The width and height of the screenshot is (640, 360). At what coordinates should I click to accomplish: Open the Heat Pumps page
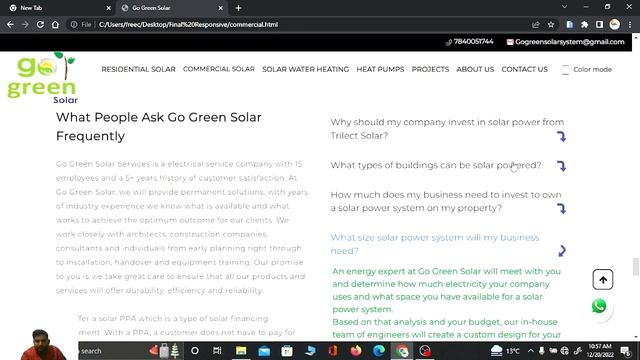(x=380, y=69)
